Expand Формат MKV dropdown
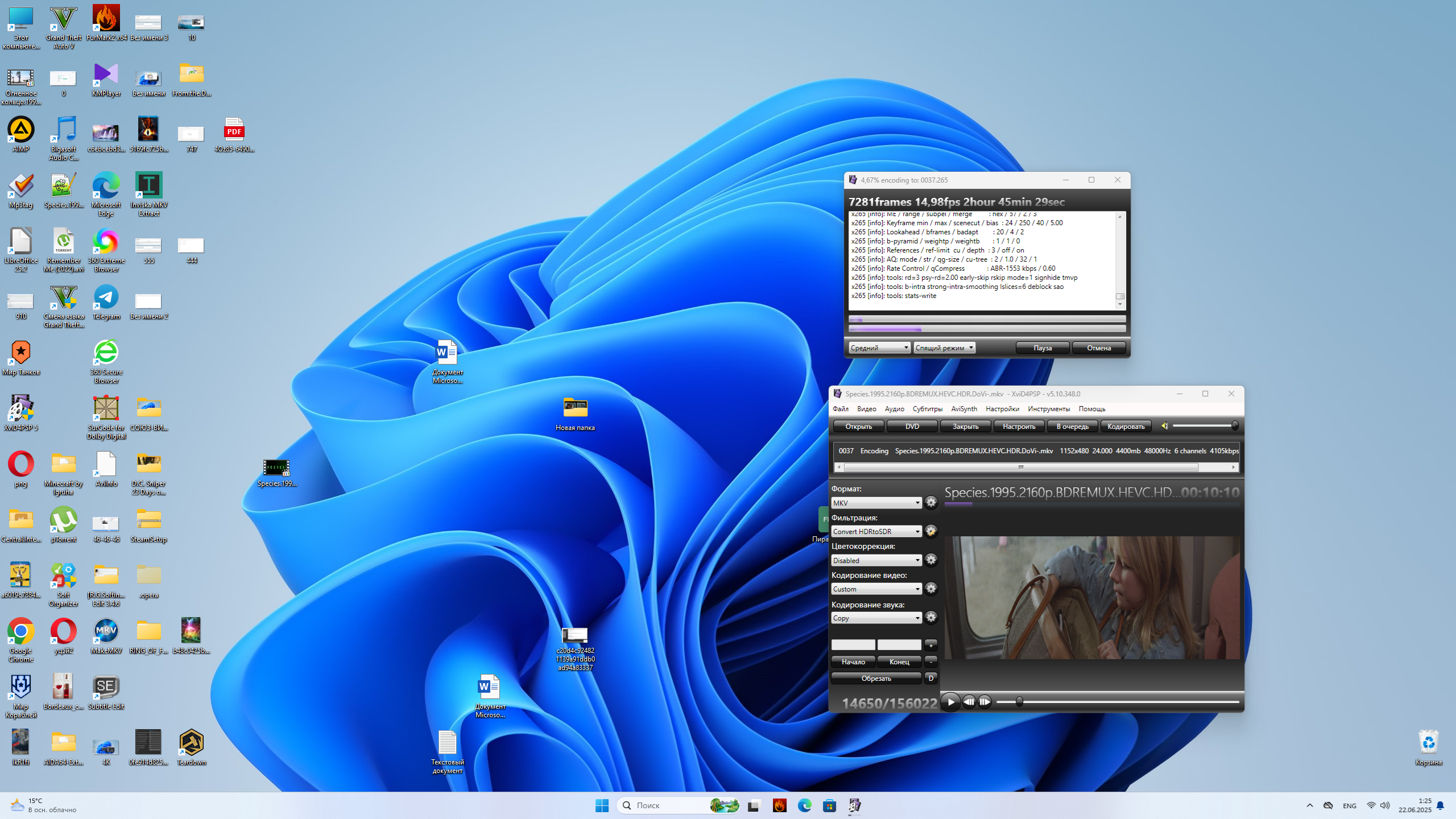This screenshot has width=1456, height=819. (x=876, y=503)
